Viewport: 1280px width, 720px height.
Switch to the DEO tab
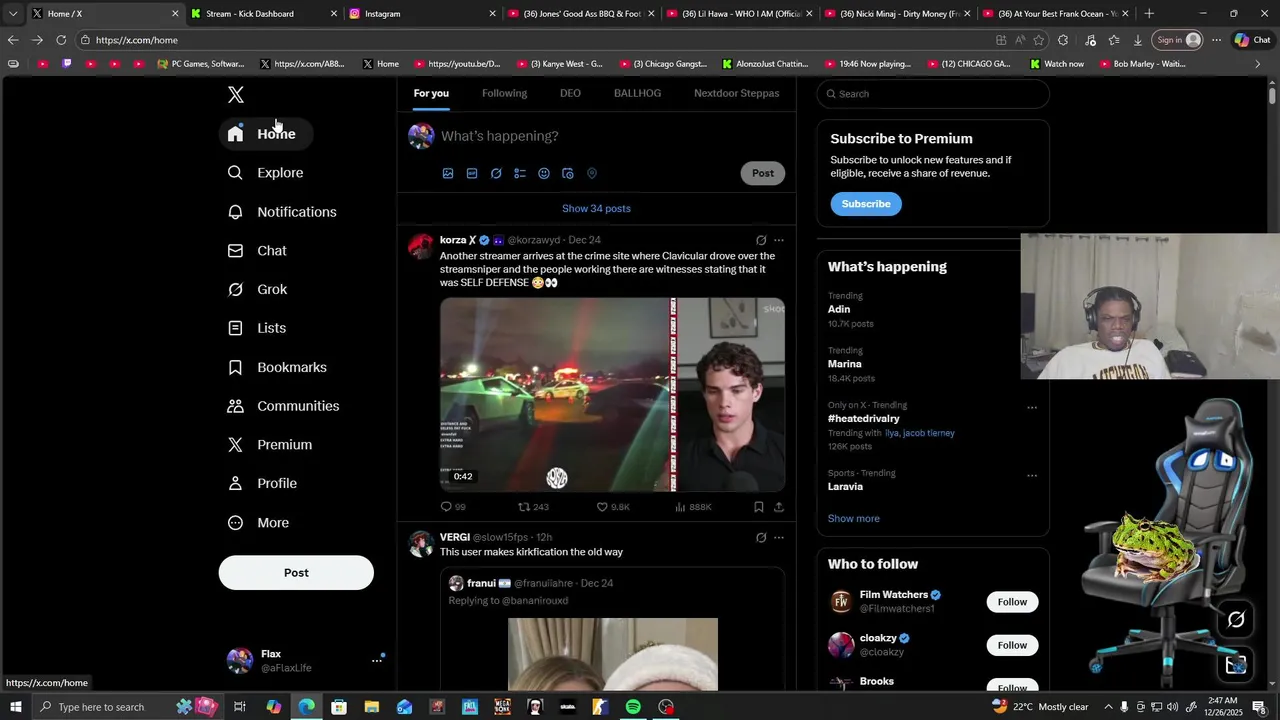click(x=570, y=93)
